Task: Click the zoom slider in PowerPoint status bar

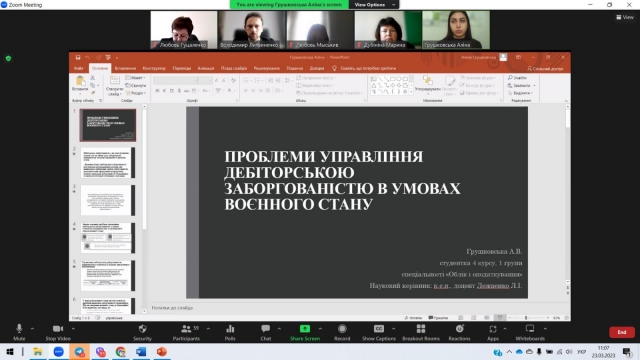Action: [x=529, y=318]
